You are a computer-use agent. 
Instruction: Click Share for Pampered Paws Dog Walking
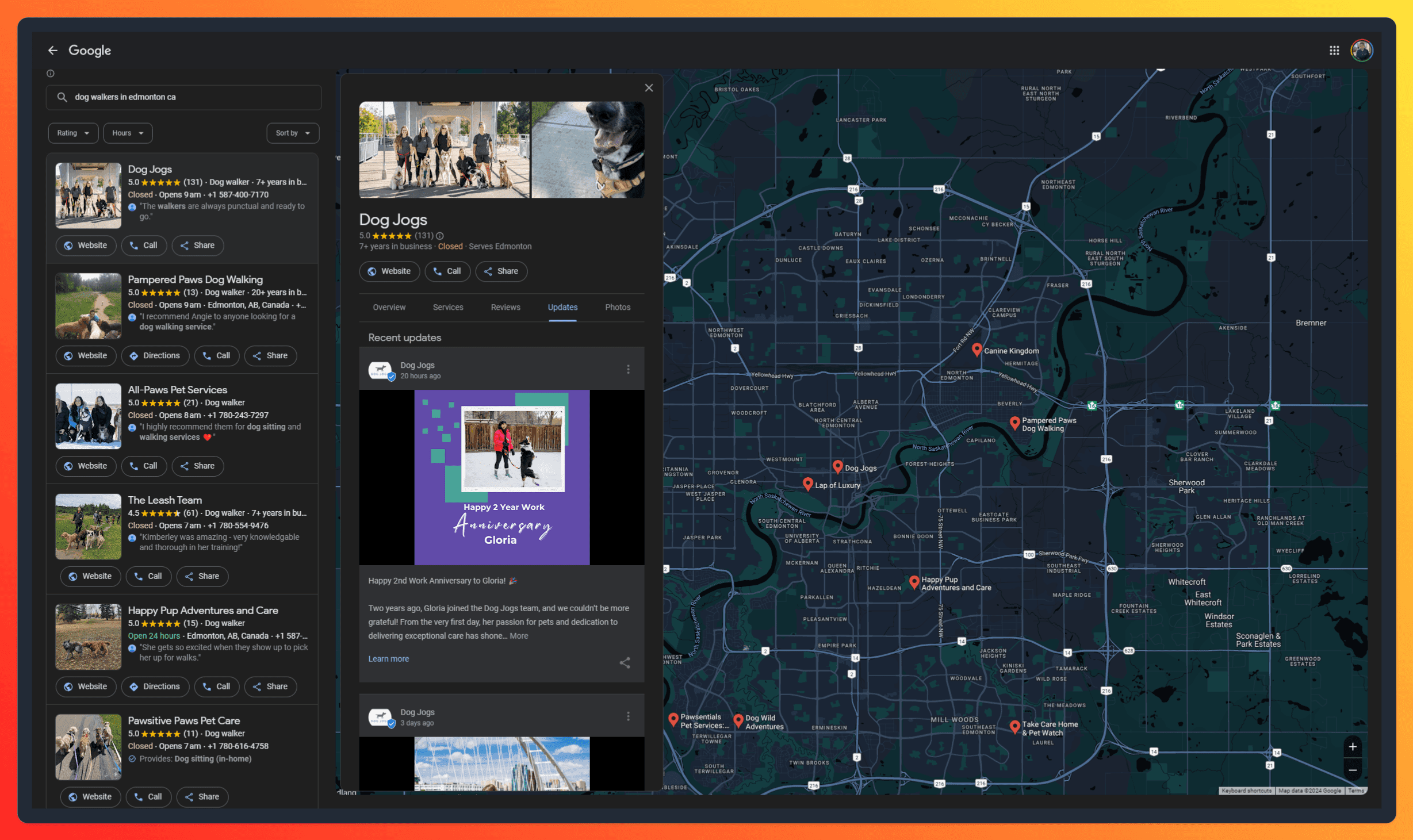point(270,356)
